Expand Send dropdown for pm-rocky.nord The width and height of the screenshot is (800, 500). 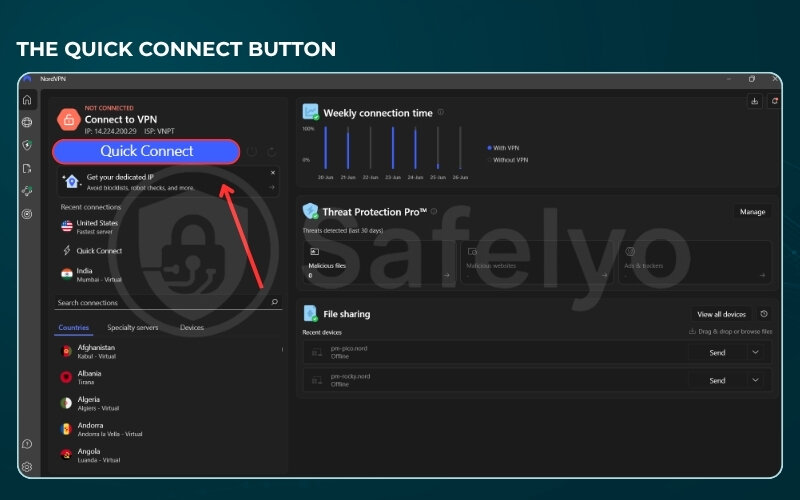click(756, 380)
